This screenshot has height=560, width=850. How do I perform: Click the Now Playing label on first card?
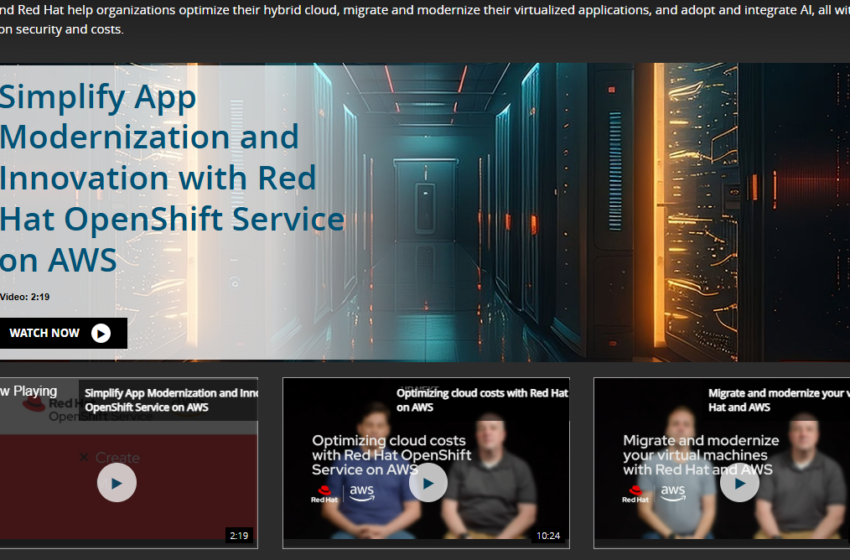tap(28, 391)
